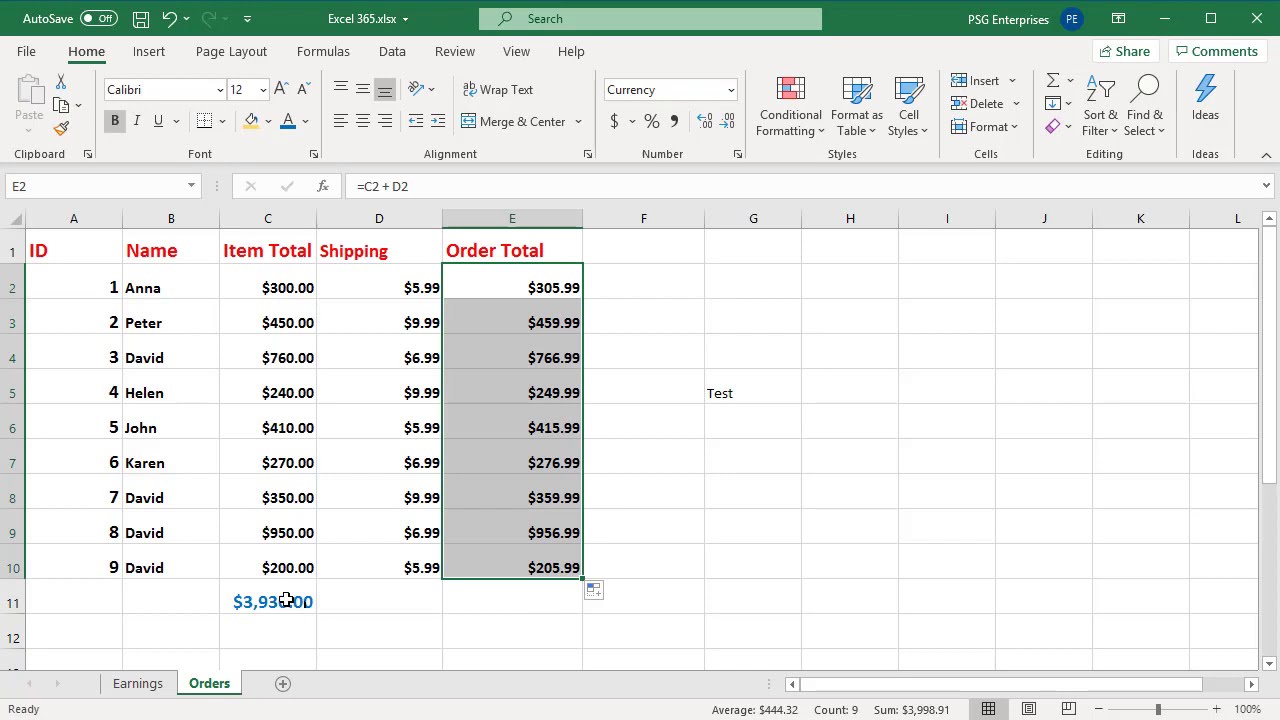Image resolution: width=1280 pixels, height=720 pixels.
Task: Click the Font Color red A
Action: pos(288,121)
